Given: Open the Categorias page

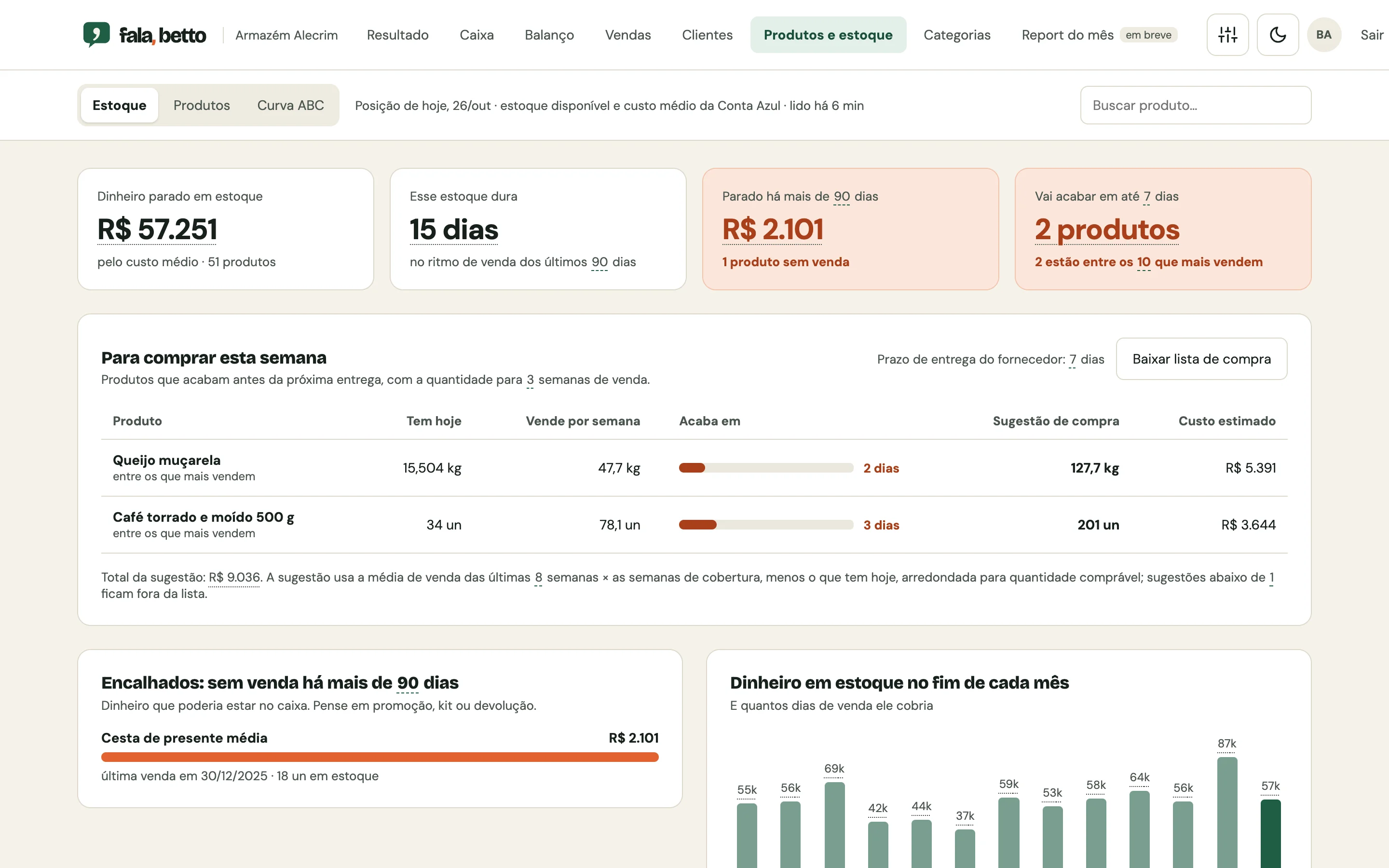Looking at the screenshot, I should tap(957, 35).
